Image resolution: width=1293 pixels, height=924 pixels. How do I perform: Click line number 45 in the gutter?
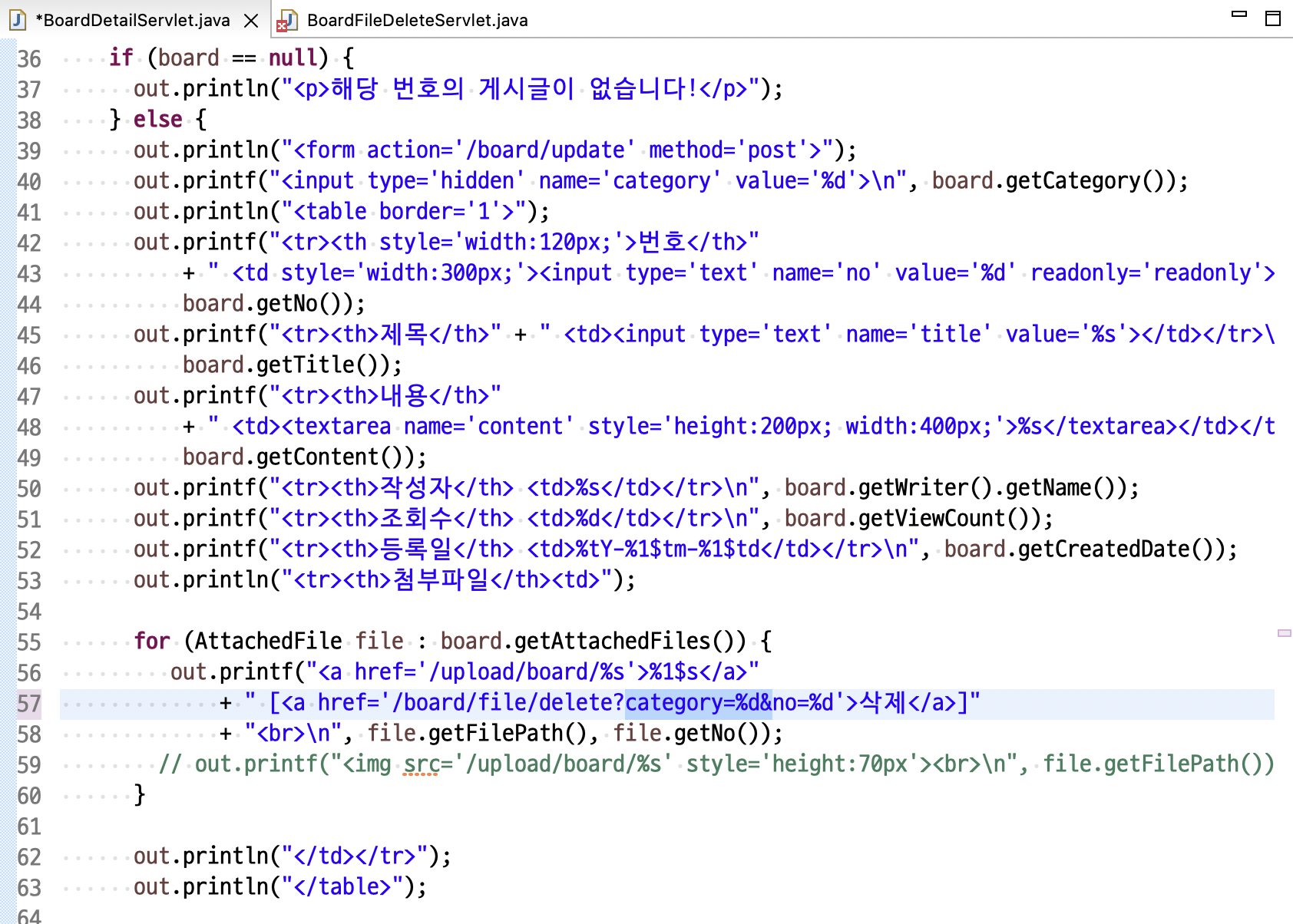pos(29,335)
